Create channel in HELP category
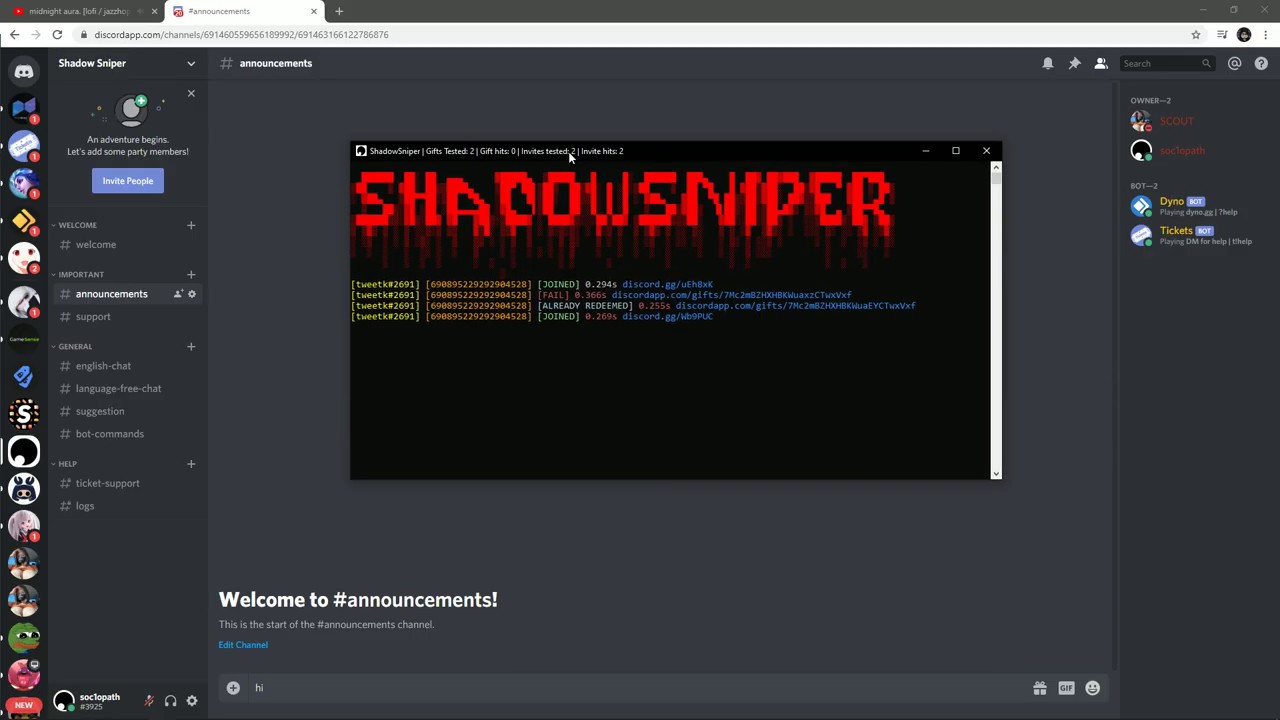 click(191, 464)
